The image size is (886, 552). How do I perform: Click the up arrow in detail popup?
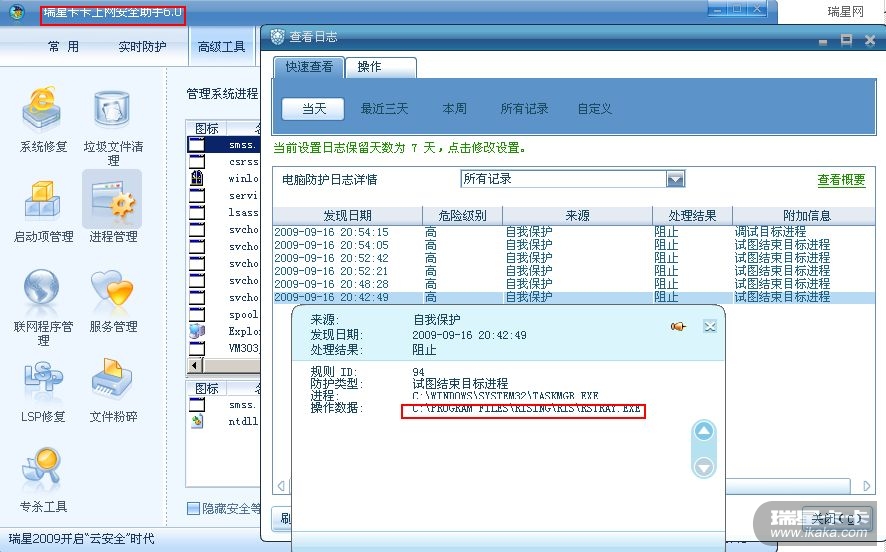pos(704,432)
